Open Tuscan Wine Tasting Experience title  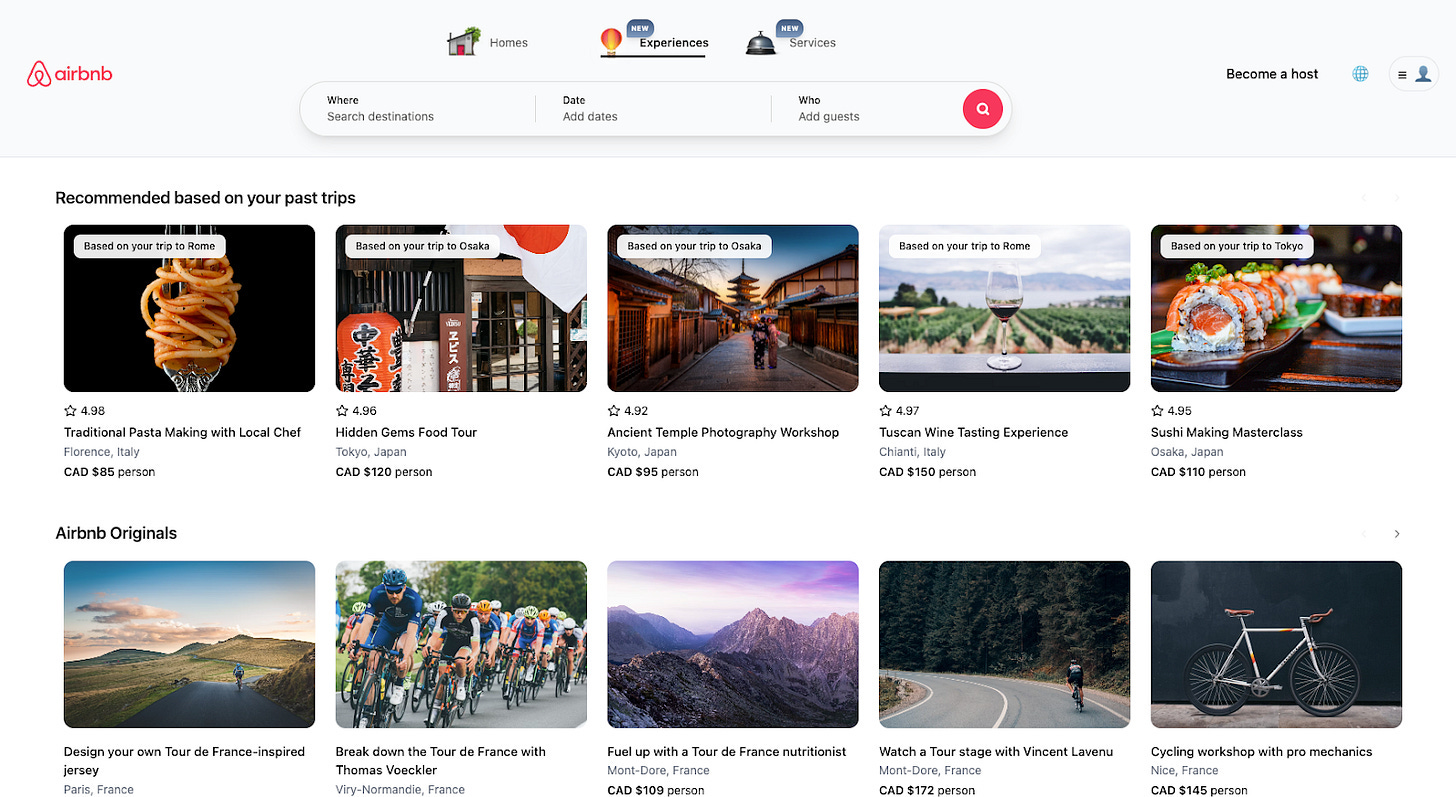973,432
